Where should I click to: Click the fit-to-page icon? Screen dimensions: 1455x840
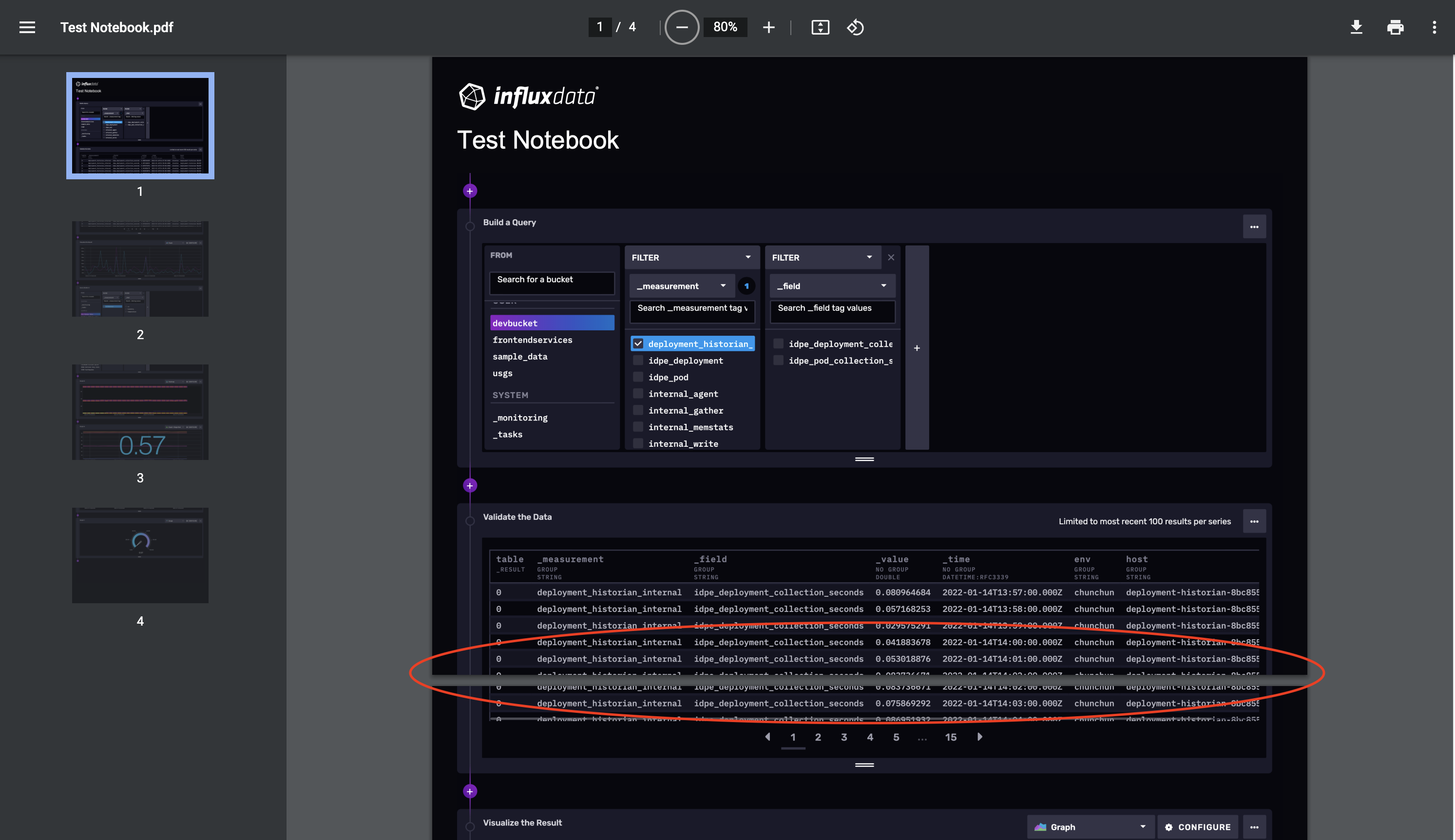[x=821, y=27]
